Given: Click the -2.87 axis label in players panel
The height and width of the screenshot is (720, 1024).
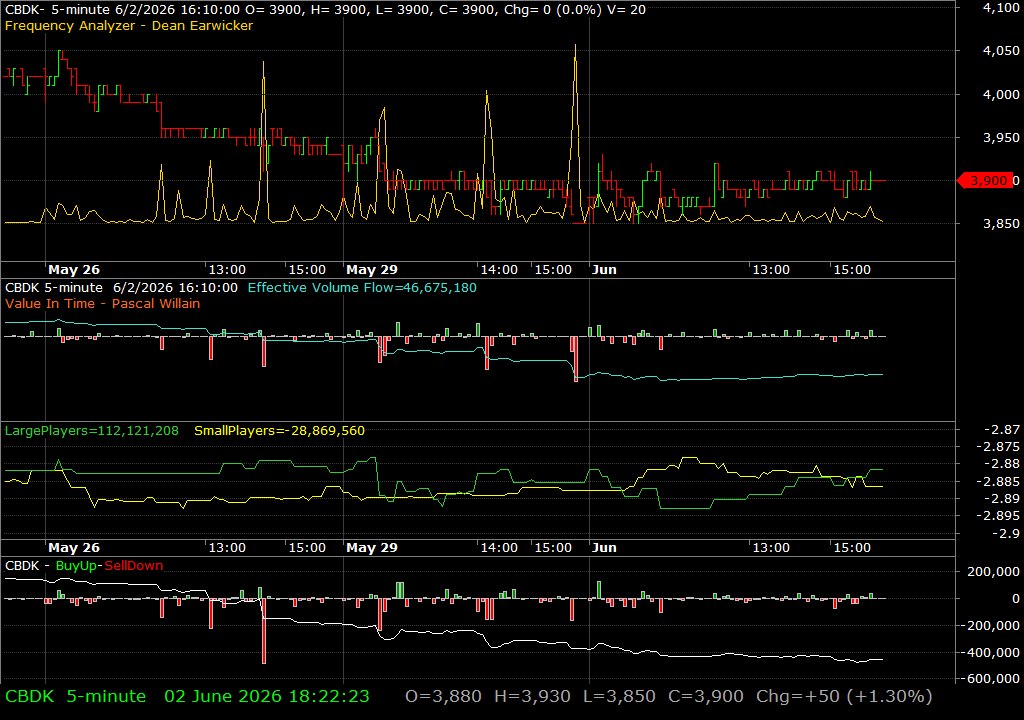Looking at the screenshot, I should [x=1002, y=429].
